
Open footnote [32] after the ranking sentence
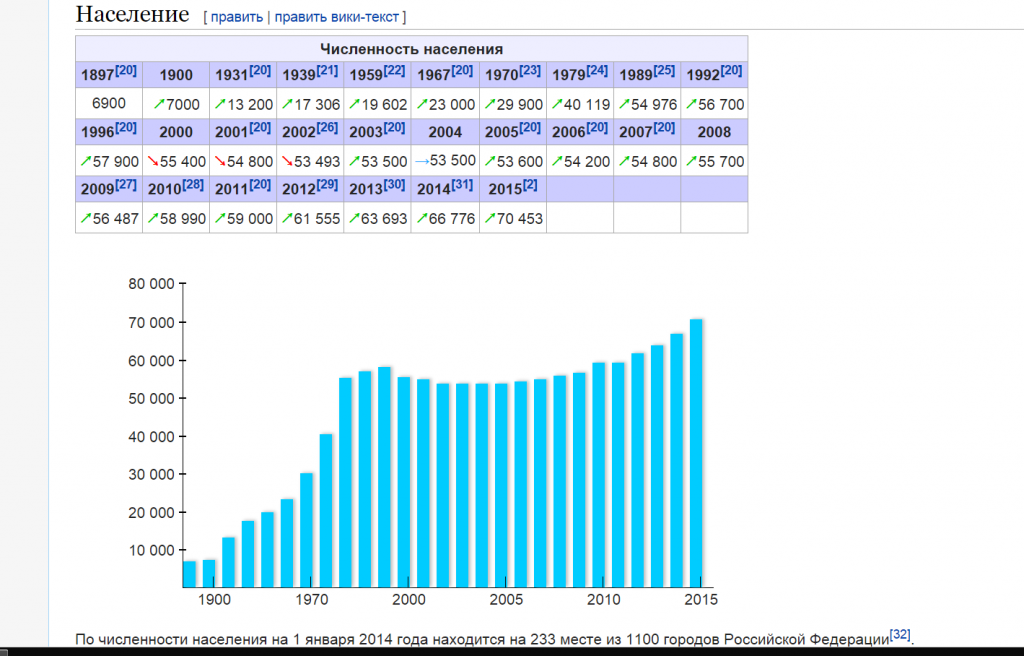pos(899,634)
